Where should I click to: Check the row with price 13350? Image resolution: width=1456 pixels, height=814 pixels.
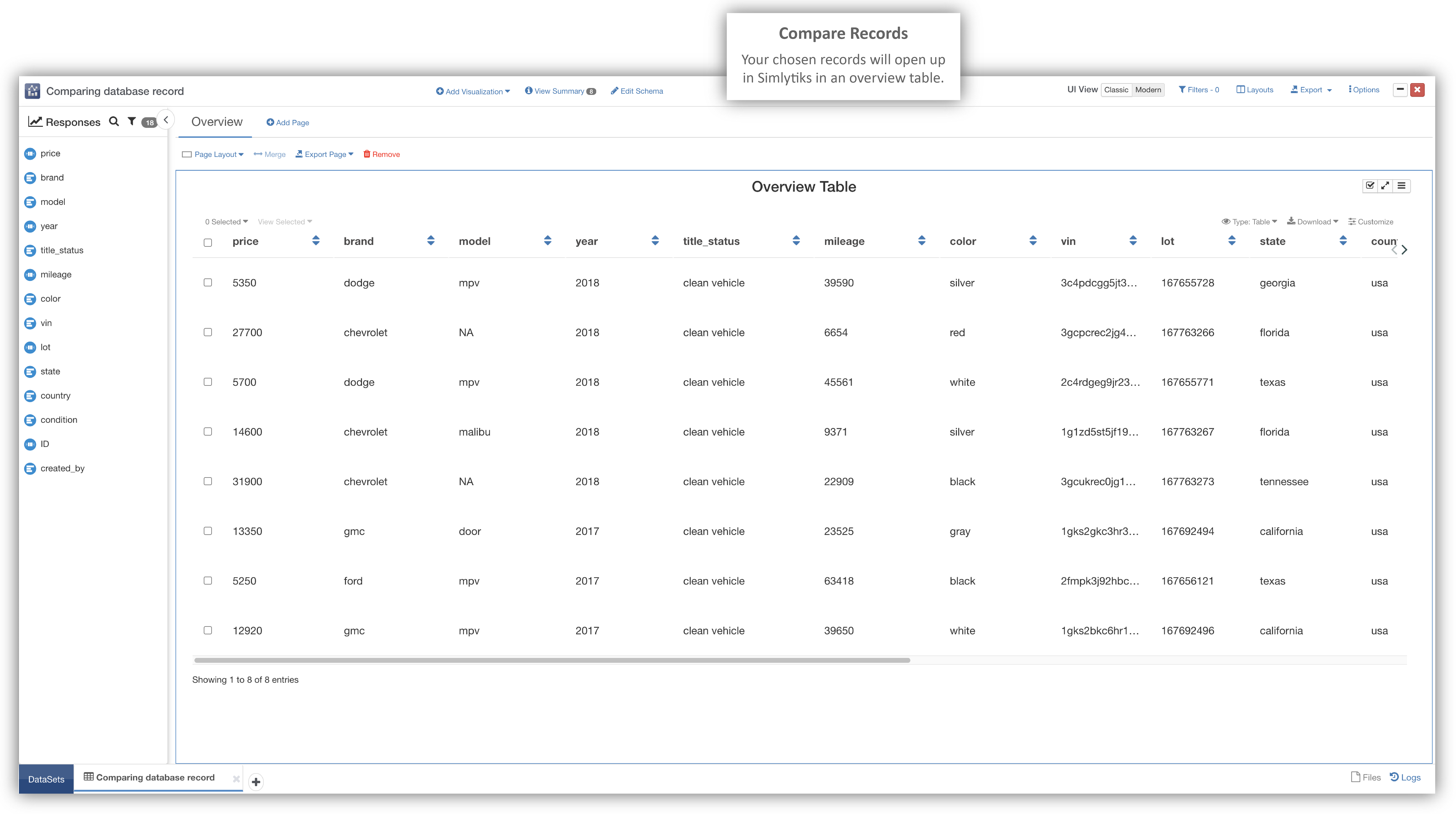coord(208,531)
